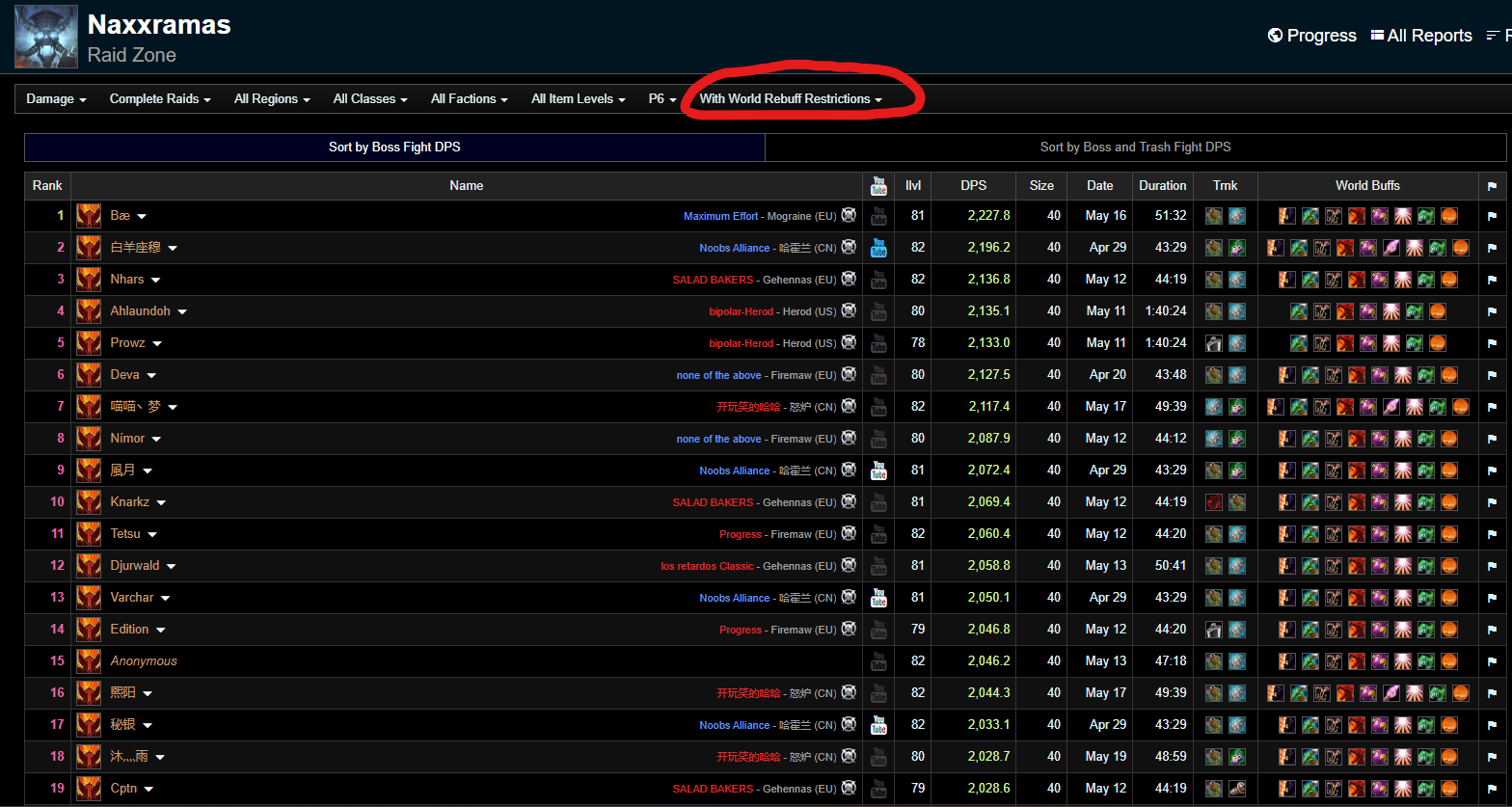Open the Damage metric dropdown
The image size is (1512, 807).
coord(56,99)
